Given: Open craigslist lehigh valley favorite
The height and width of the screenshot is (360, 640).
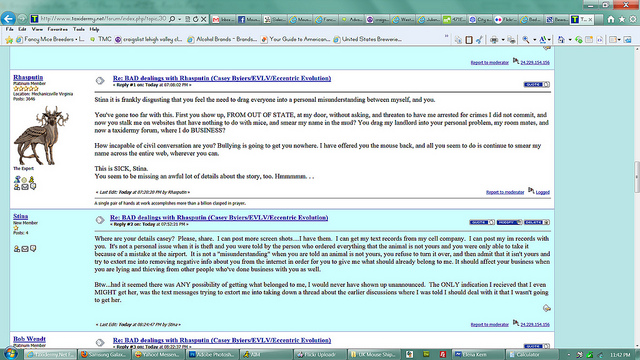Looking at the screenshot, I should (x=149, y=40).
